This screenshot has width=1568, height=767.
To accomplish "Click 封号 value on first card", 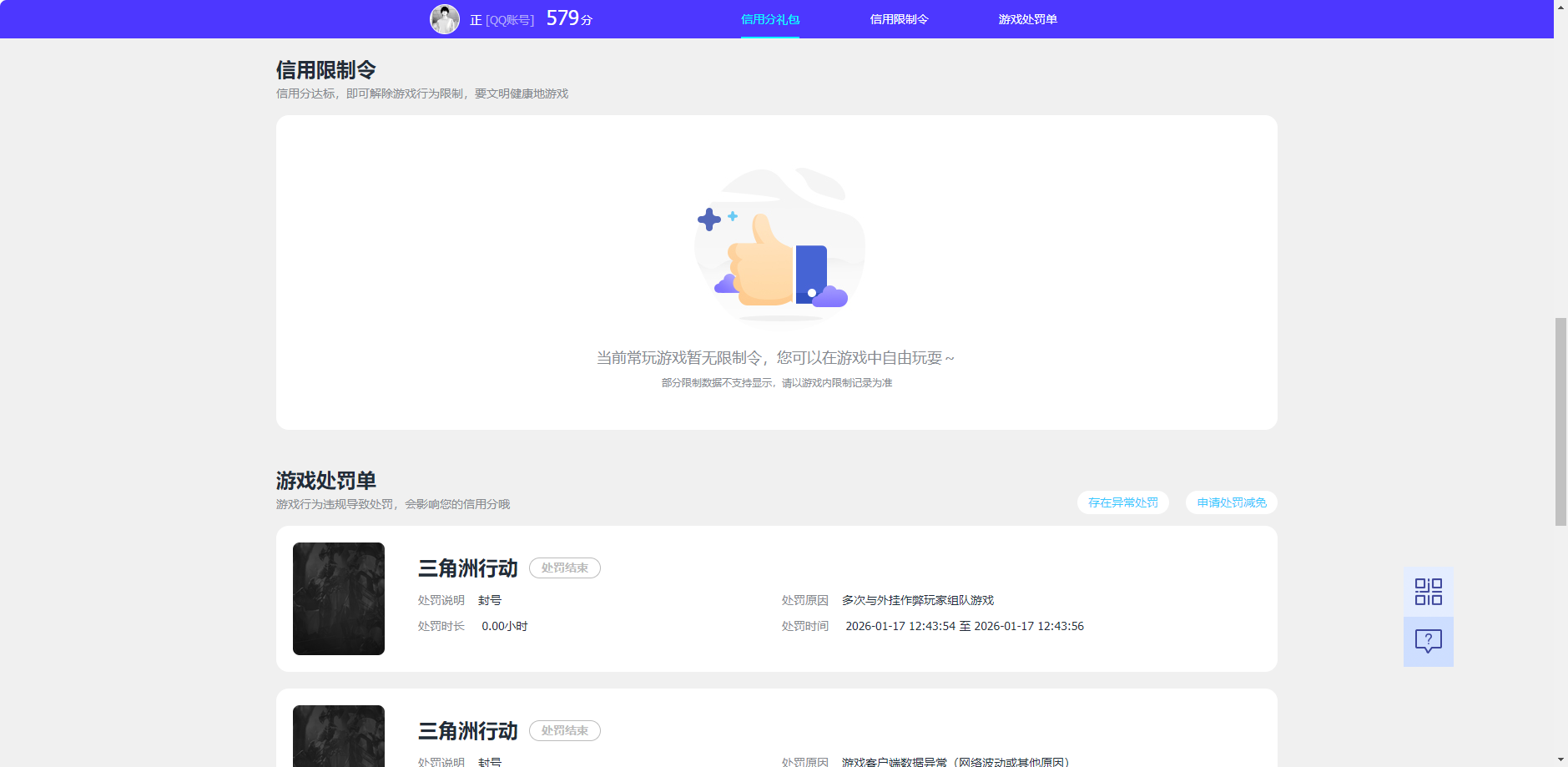I will pos(490,600).
